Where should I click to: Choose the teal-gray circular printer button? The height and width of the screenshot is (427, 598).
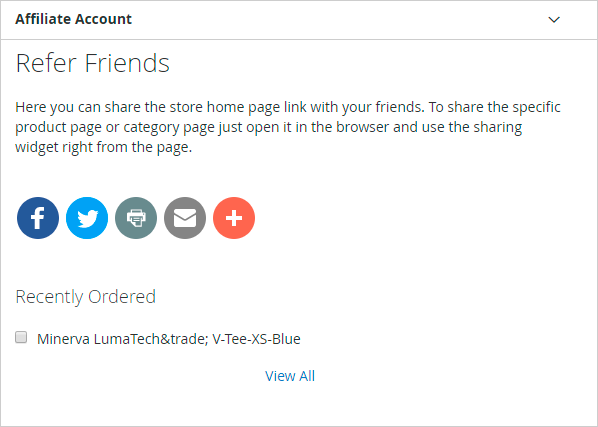click(136, 218)
